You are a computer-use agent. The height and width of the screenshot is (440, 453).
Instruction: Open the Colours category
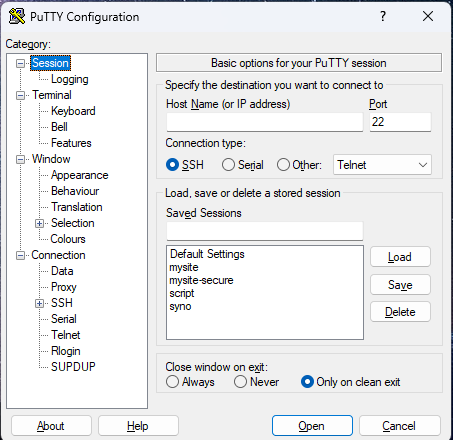tap(68, 239)
